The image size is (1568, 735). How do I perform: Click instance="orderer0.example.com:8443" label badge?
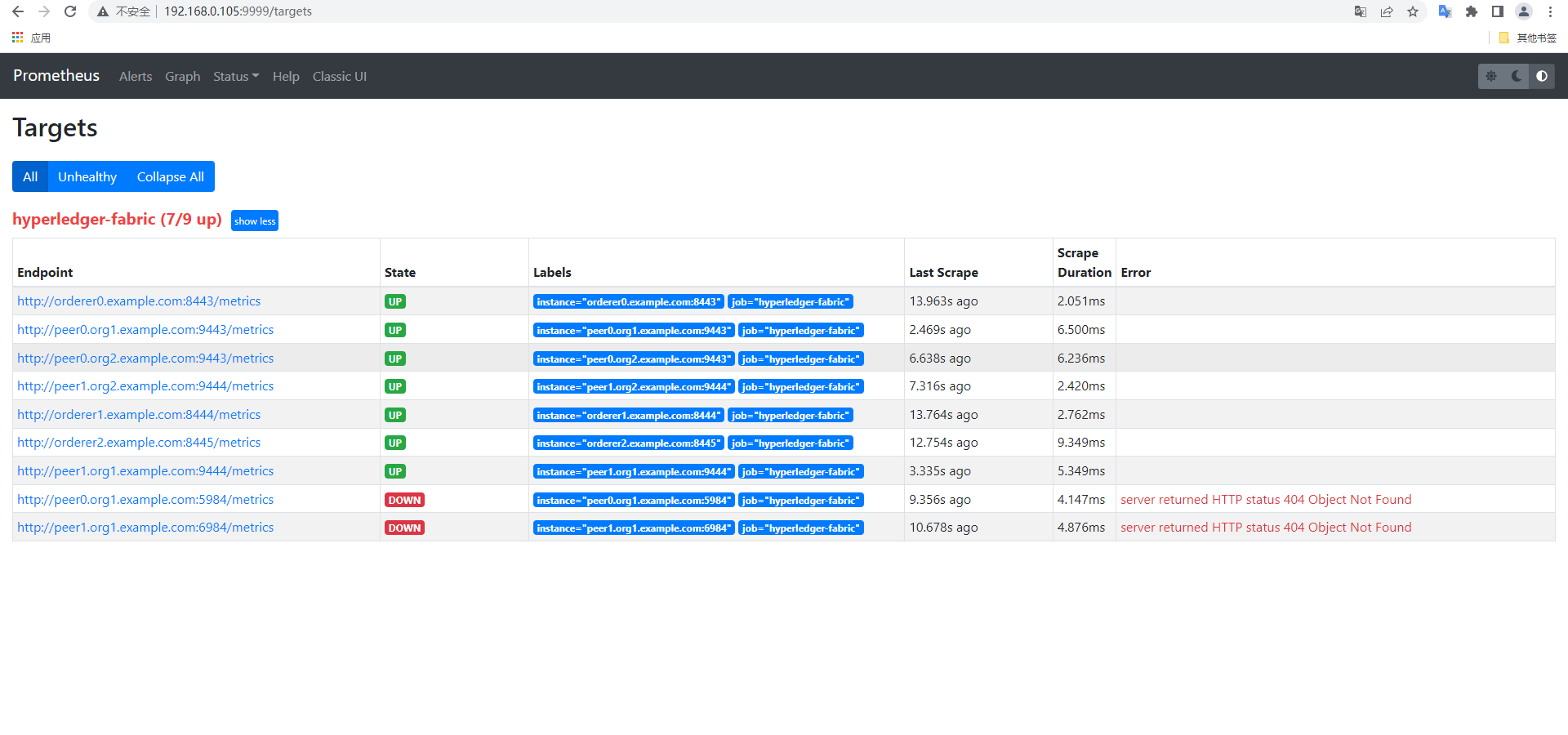[x=629, y=301]
